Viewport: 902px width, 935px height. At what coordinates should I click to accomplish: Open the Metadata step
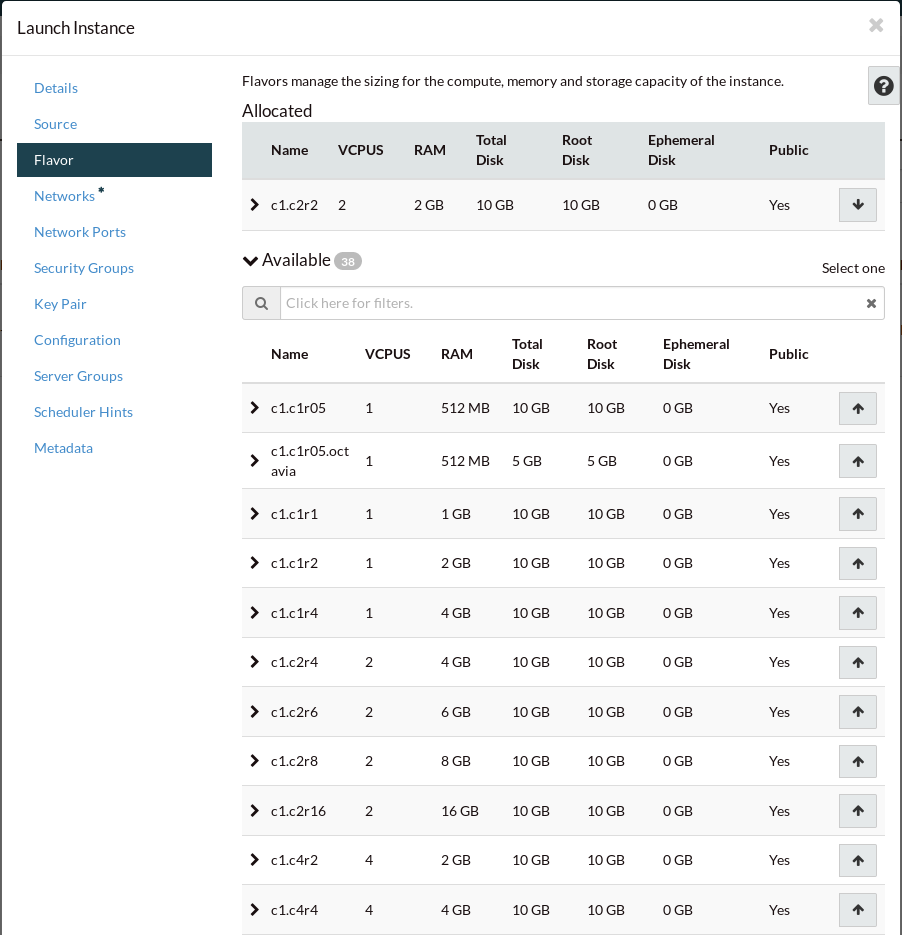coord(63,448)
